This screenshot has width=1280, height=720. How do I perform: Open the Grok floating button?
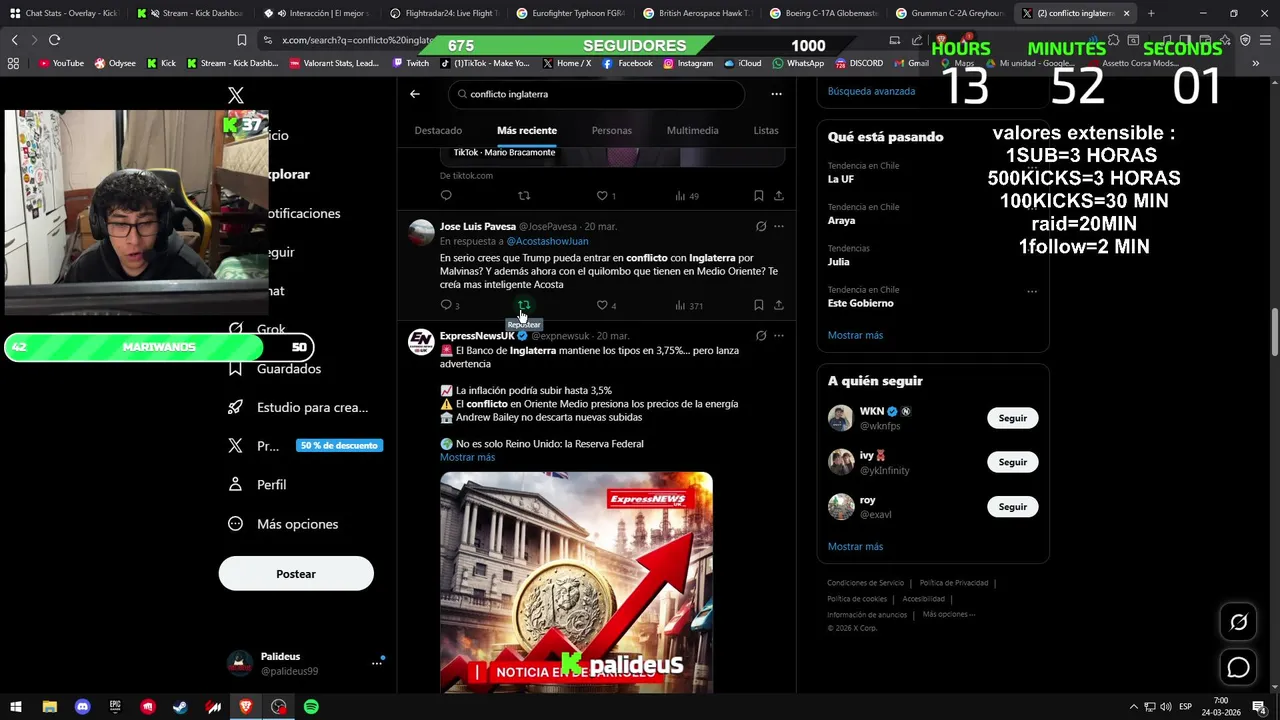[x=1238, y=622]
